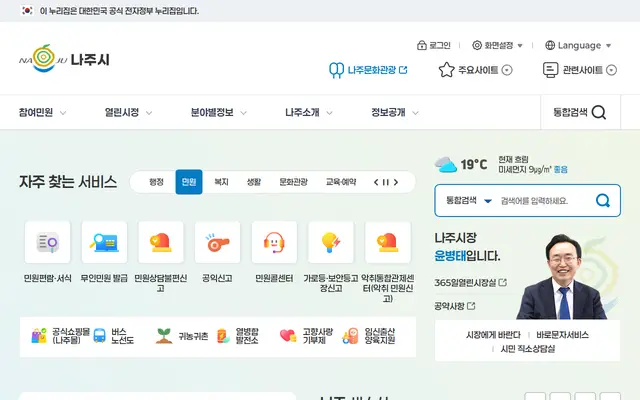640x400 pixels.
Task: Click the Korean flag government notice icon
Action: pyautogui.click(x=27, y=11)
